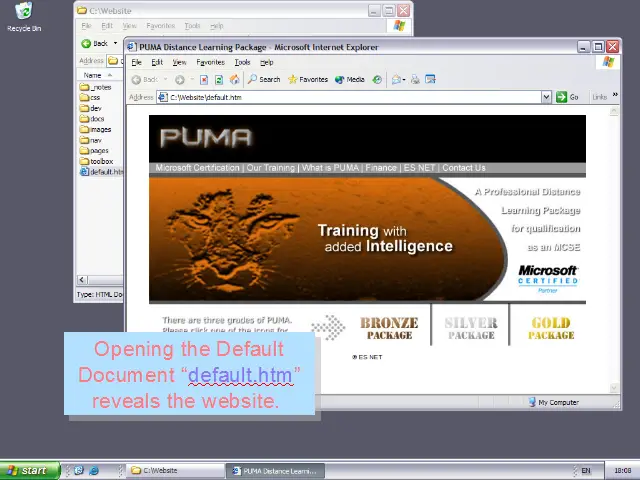Open the Recycle Bin desktop icon
Viewport: 640px width, 480px height.
(x=24, y=17)
